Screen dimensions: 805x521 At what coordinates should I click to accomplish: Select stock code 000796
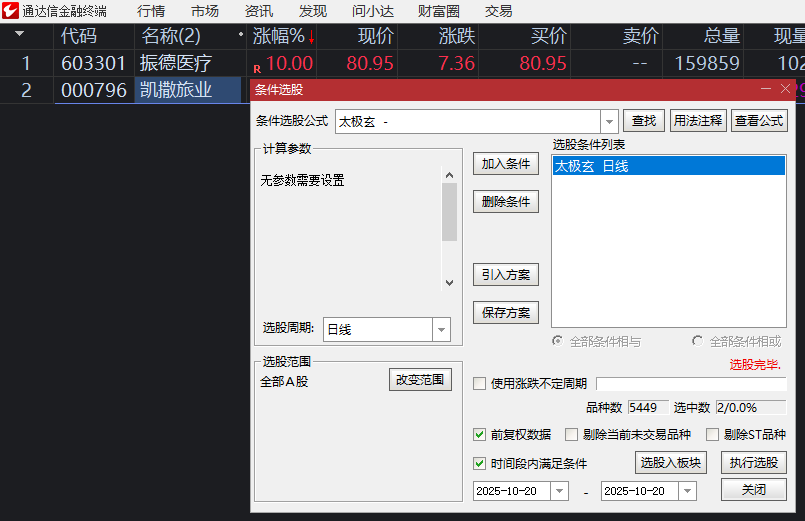point(93,90)
